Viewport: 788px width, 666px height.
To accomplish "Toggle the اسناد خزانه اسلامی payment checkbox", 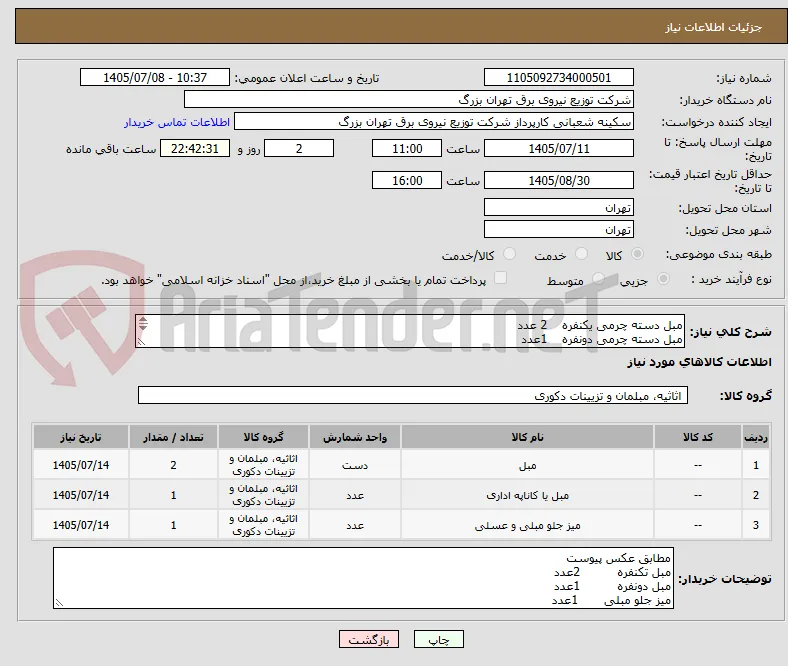I will point(501,278).
